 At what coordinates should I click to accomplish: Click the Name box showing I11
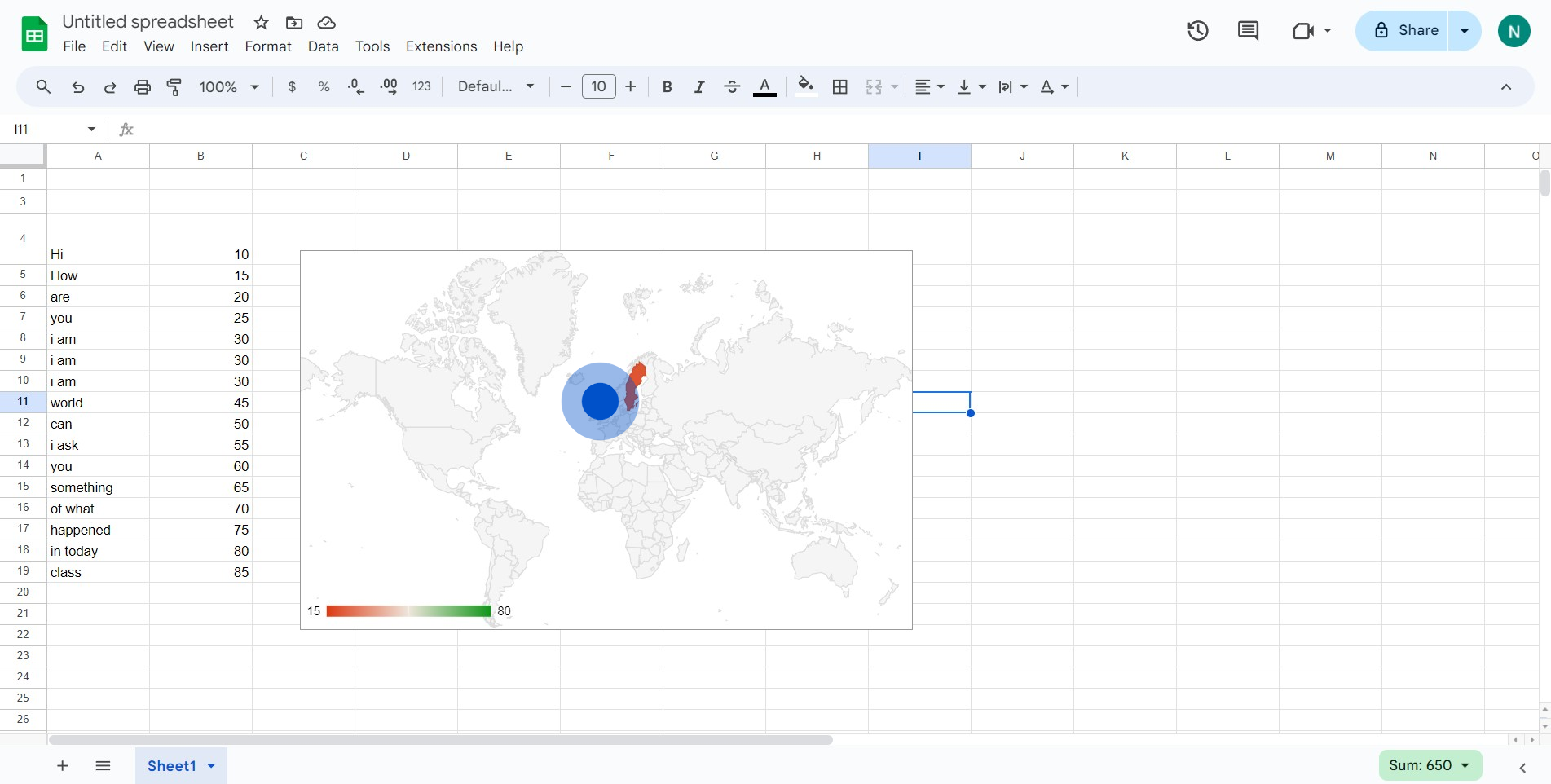click(x=49, y=129)
